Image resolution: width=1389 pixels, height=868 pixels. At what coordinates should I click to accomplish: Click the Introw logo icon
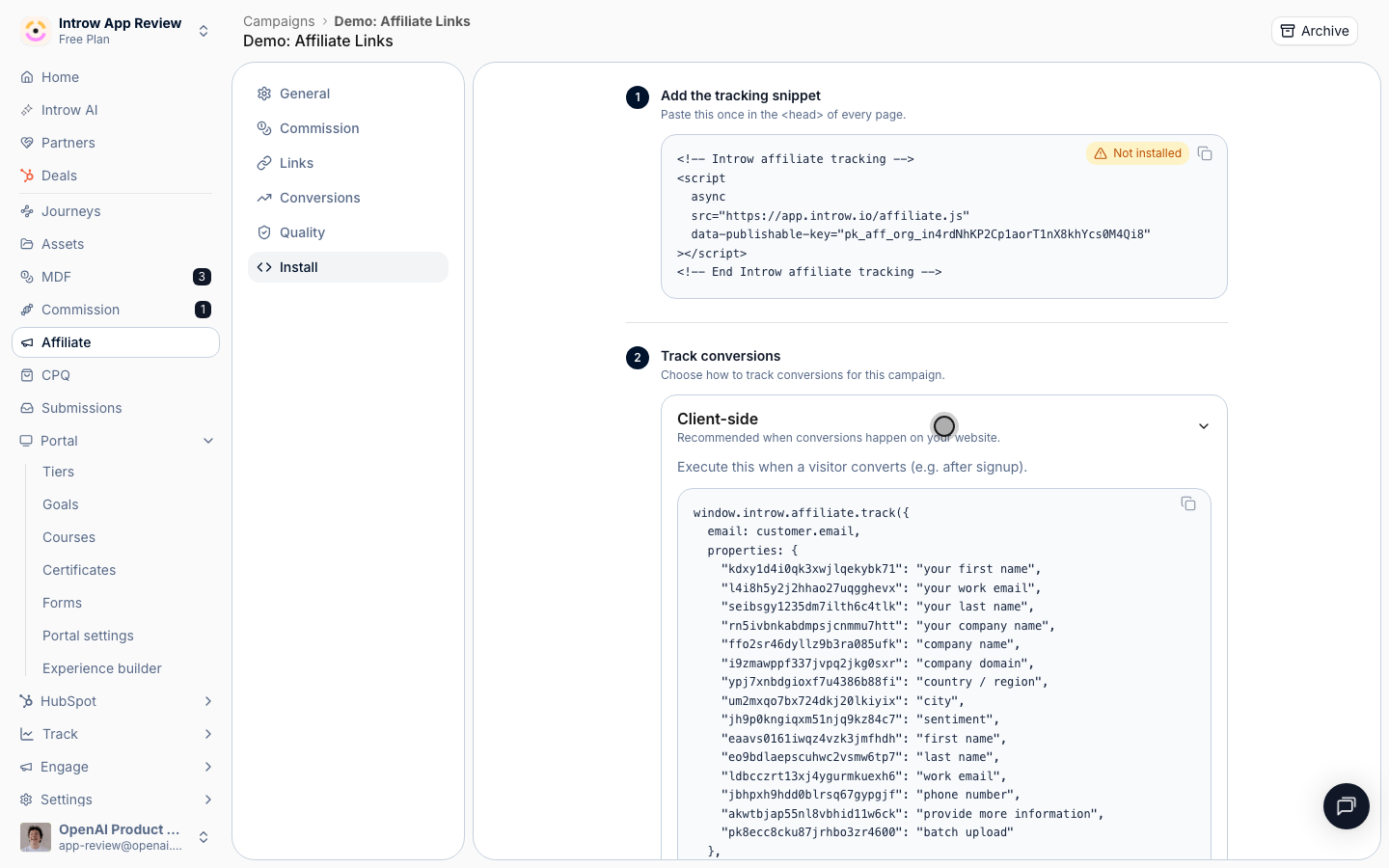(36, 31)
